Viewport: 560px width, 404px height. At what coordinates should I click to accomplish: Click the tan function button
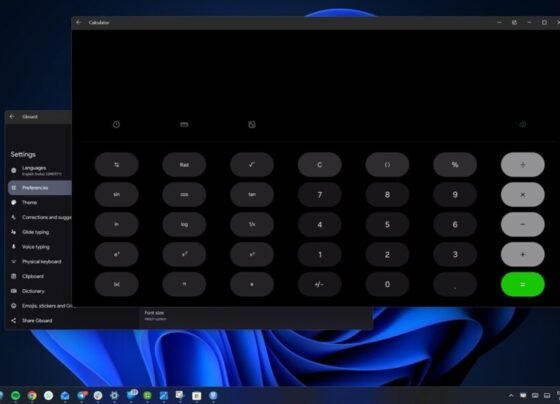(x=252, y=195)
